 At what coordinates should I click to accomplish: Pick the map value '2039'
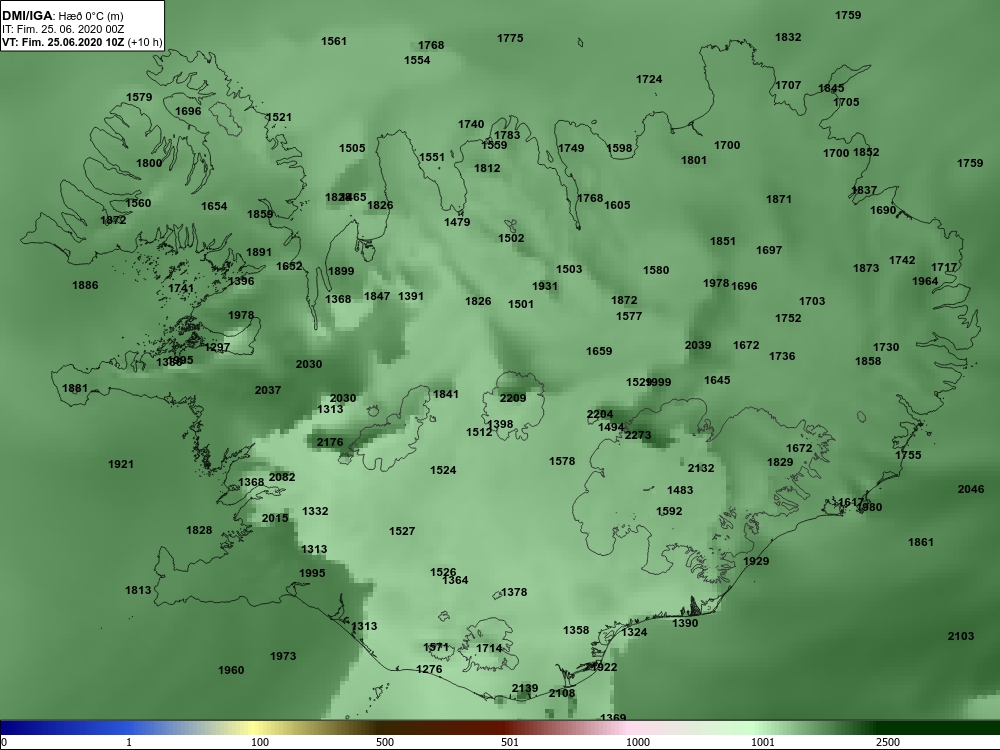click(x=698, y=344)
